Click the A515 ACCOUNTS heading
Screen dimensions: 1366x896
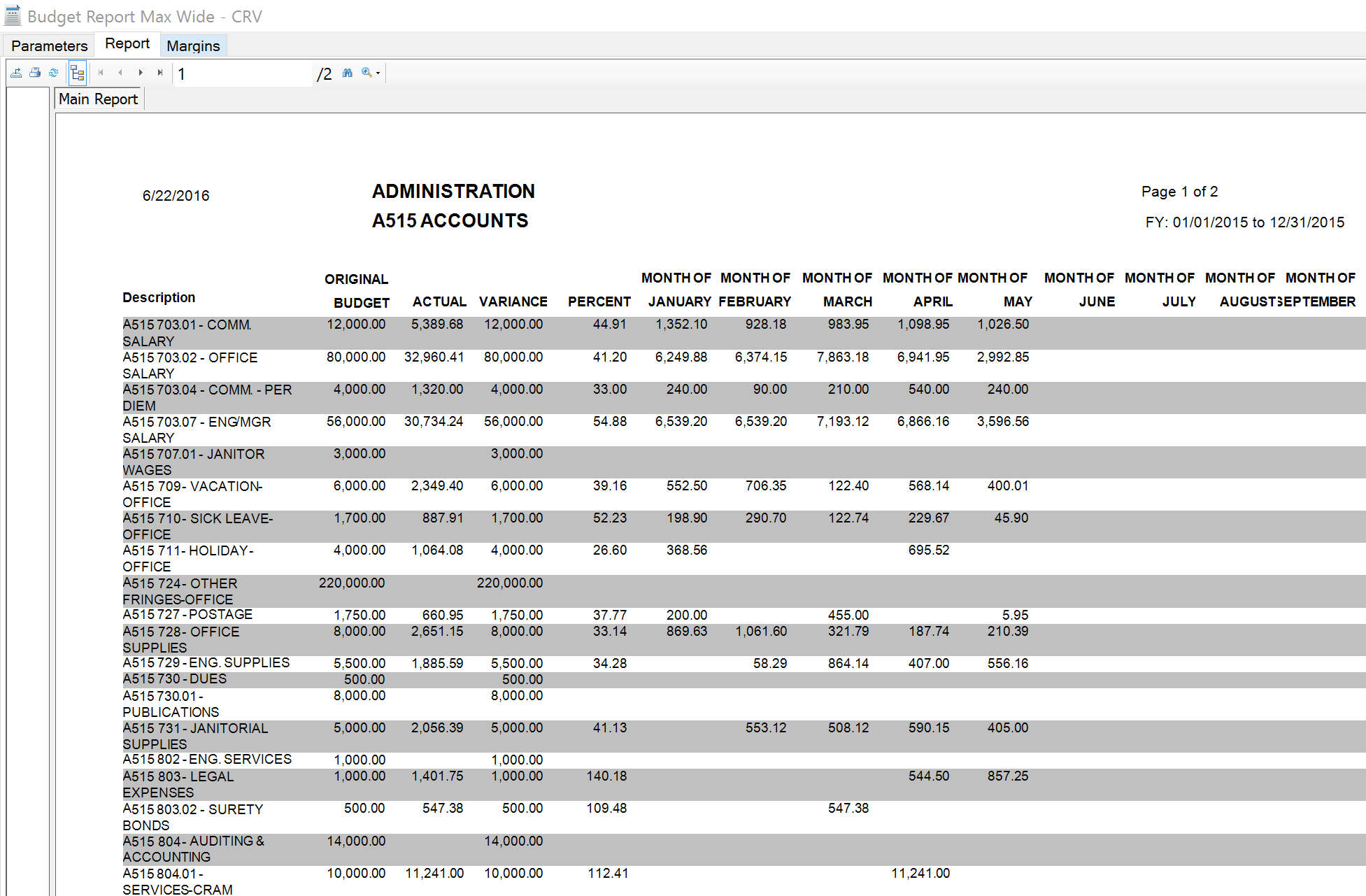(x=450, y=220)
